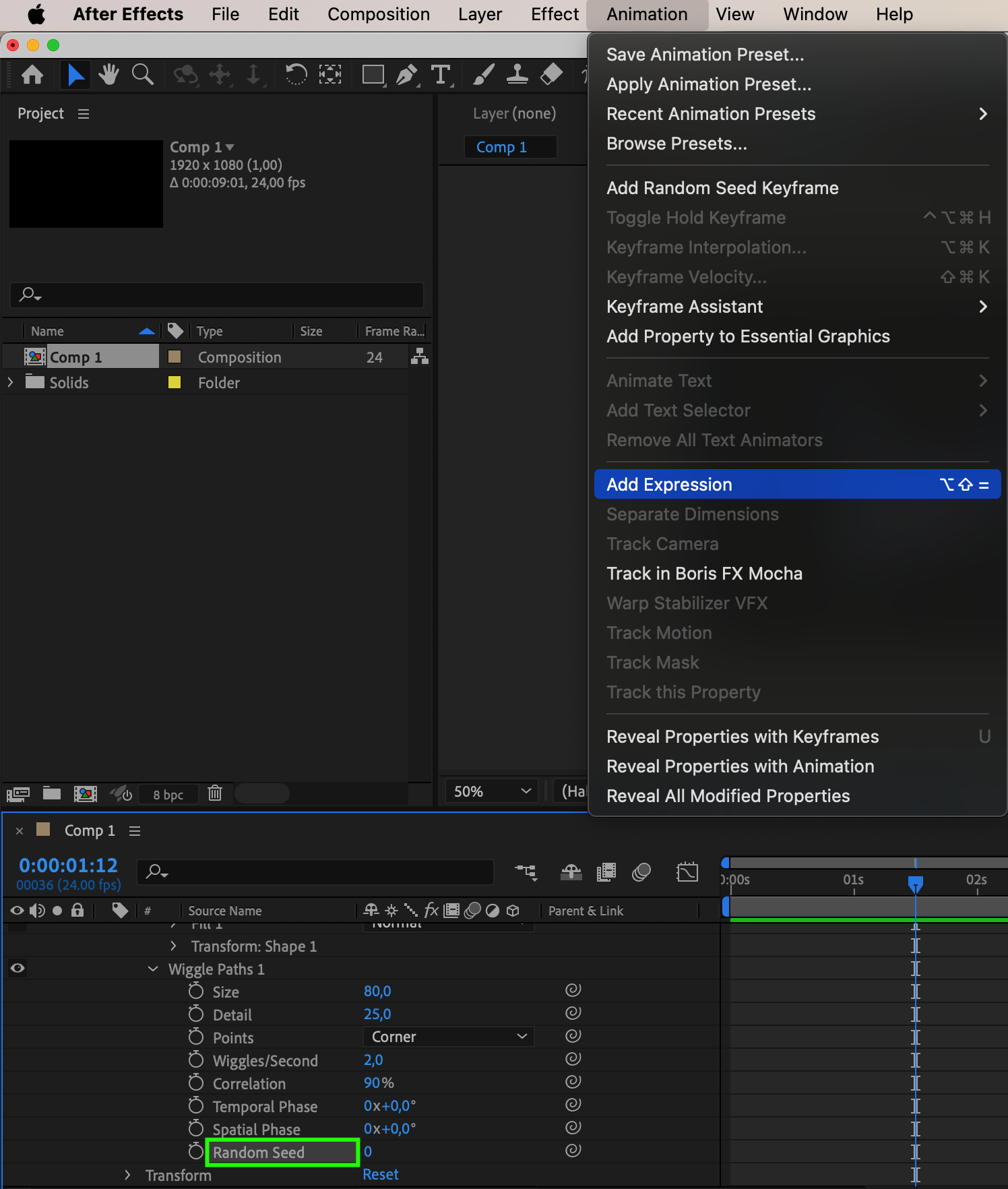Activate the Type tool
This screenshot has width=1008, height=1189.
pyautogui.click(x=441, y=74)
